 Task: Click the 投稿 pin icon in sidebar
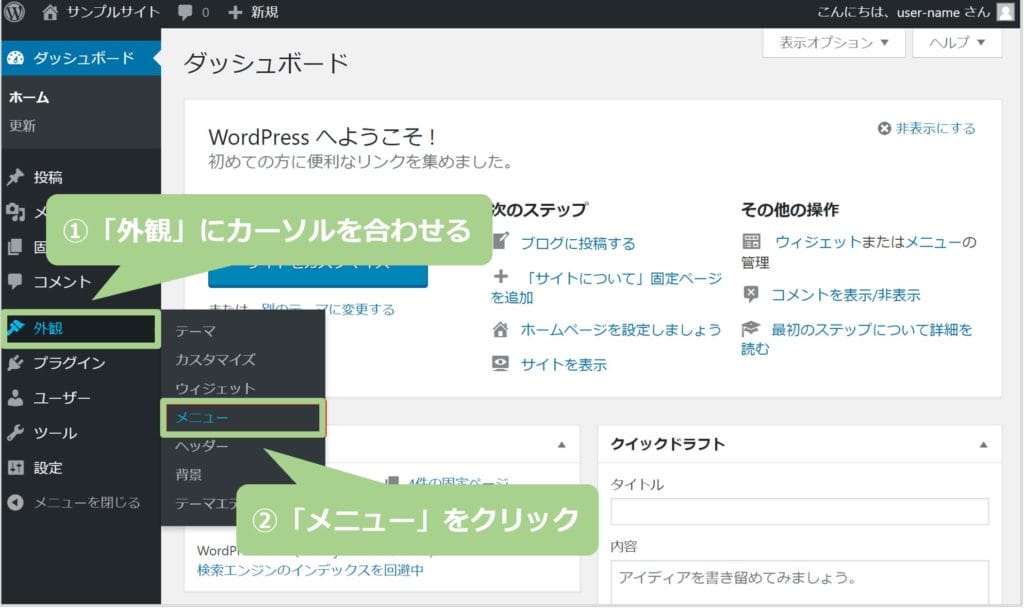[x=15, y=178]
